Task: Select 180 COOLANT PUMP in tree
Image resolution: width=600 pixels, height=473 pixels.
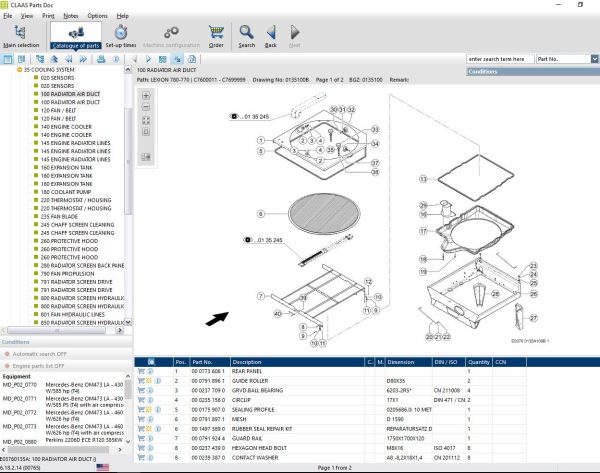Action: tap(66, 192)
